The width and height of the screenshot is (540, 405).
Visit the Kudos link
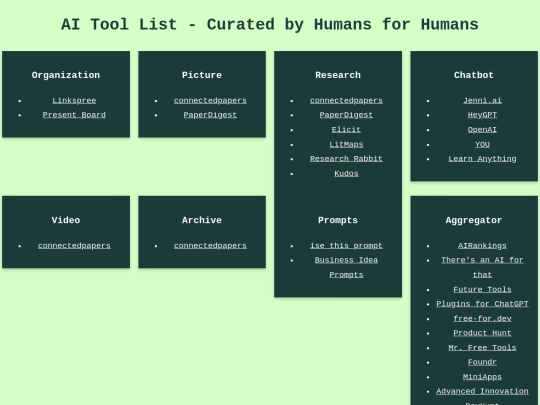[x=346, y=174]
